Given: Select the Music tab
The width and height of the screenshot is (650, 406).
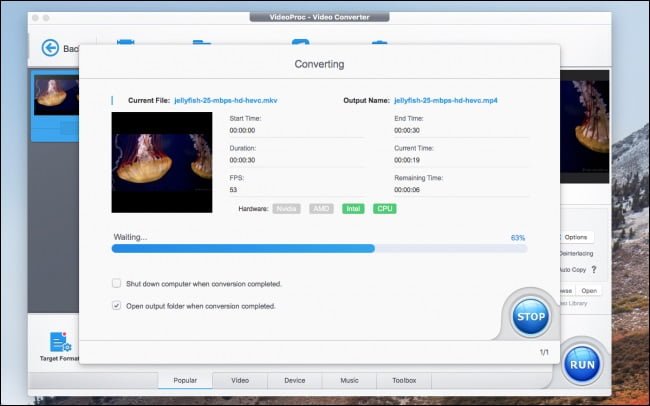Looking at the screenshot, I should pyautogui.click(x=349, y=381).
